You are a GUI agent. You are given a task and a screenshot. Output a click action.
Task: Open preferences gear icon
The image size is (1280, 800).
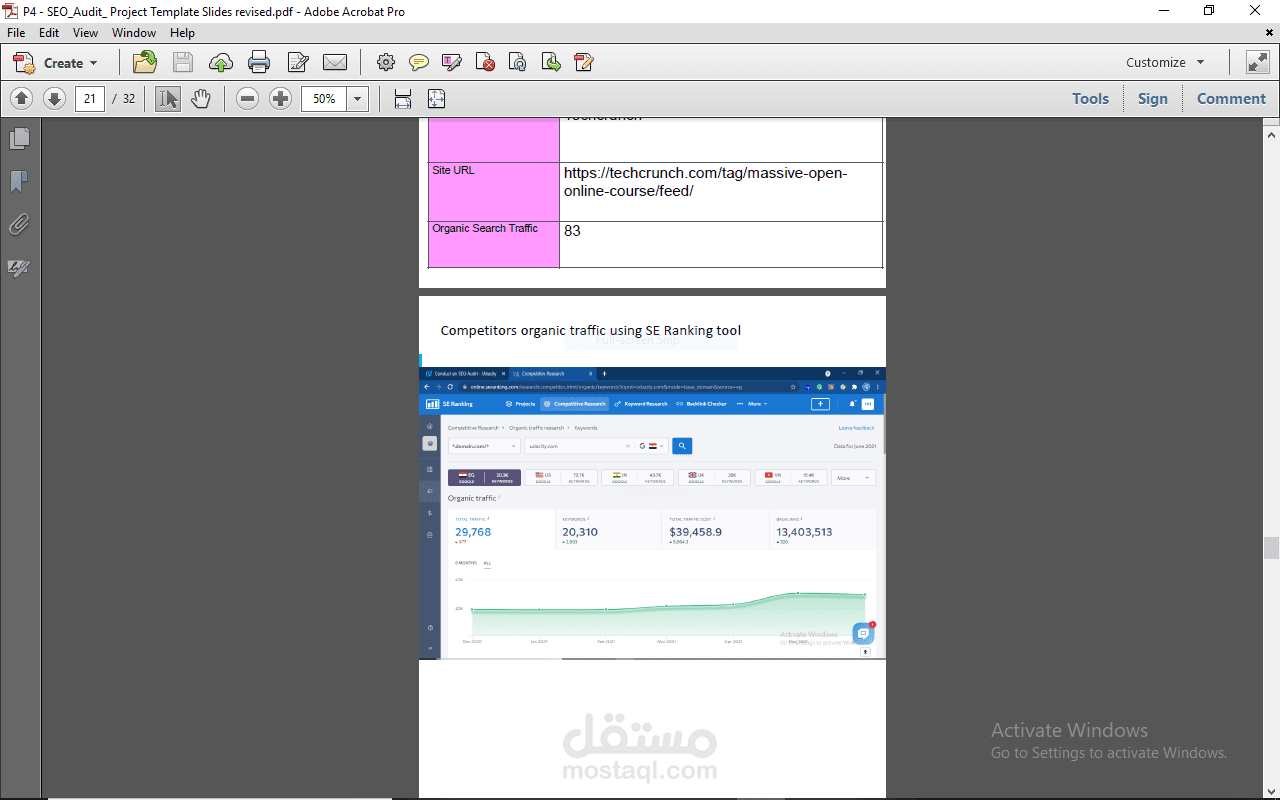tap(385, 63)
